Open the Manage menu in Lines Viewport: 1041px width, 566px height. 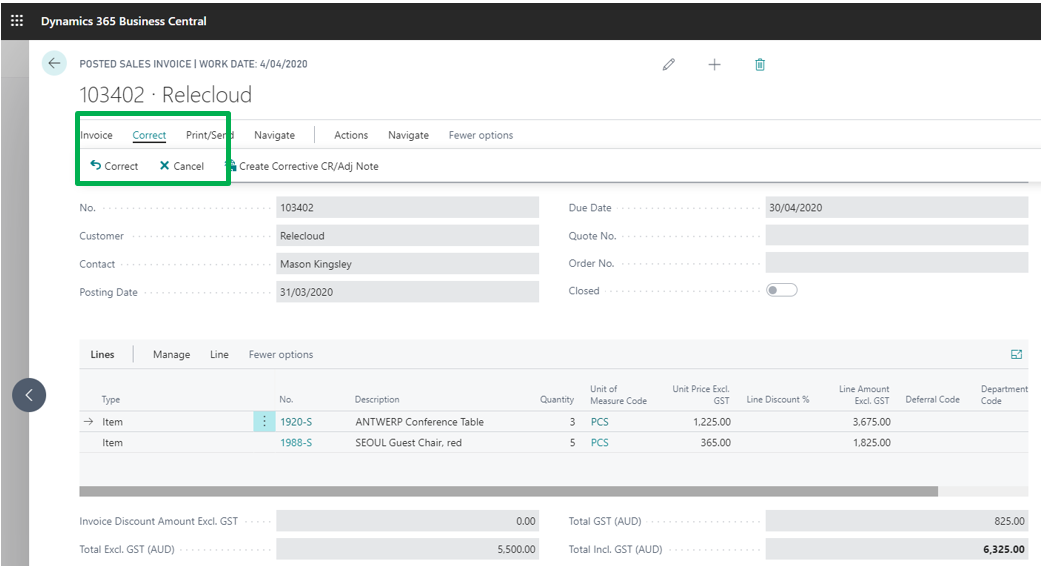point(171,355)
